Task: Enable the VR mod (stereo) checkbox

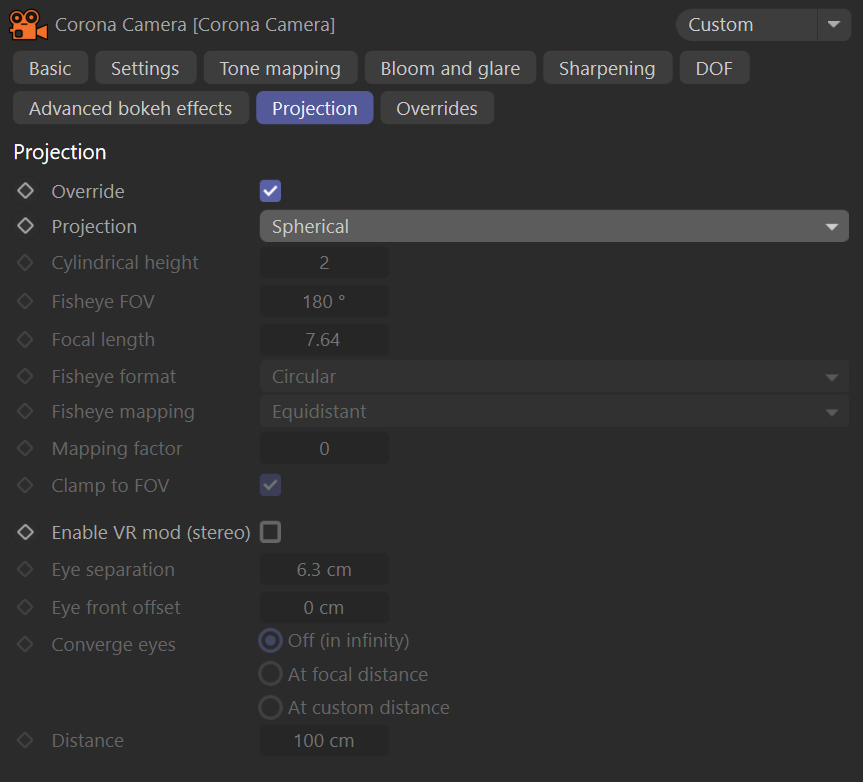Action: (270, 532)
